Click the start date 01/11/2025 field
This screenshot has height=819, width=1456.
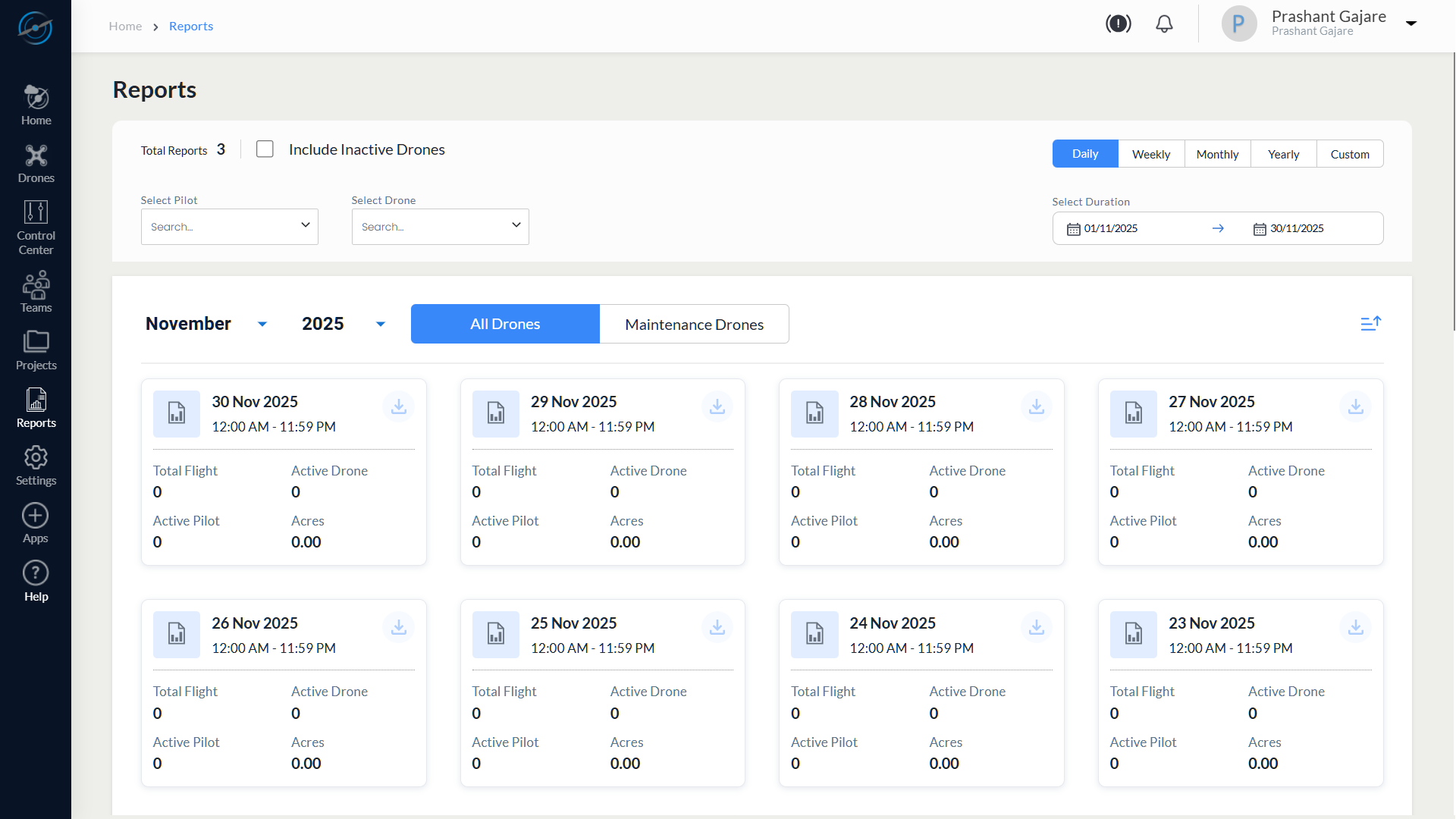(x=1110, y=229)
